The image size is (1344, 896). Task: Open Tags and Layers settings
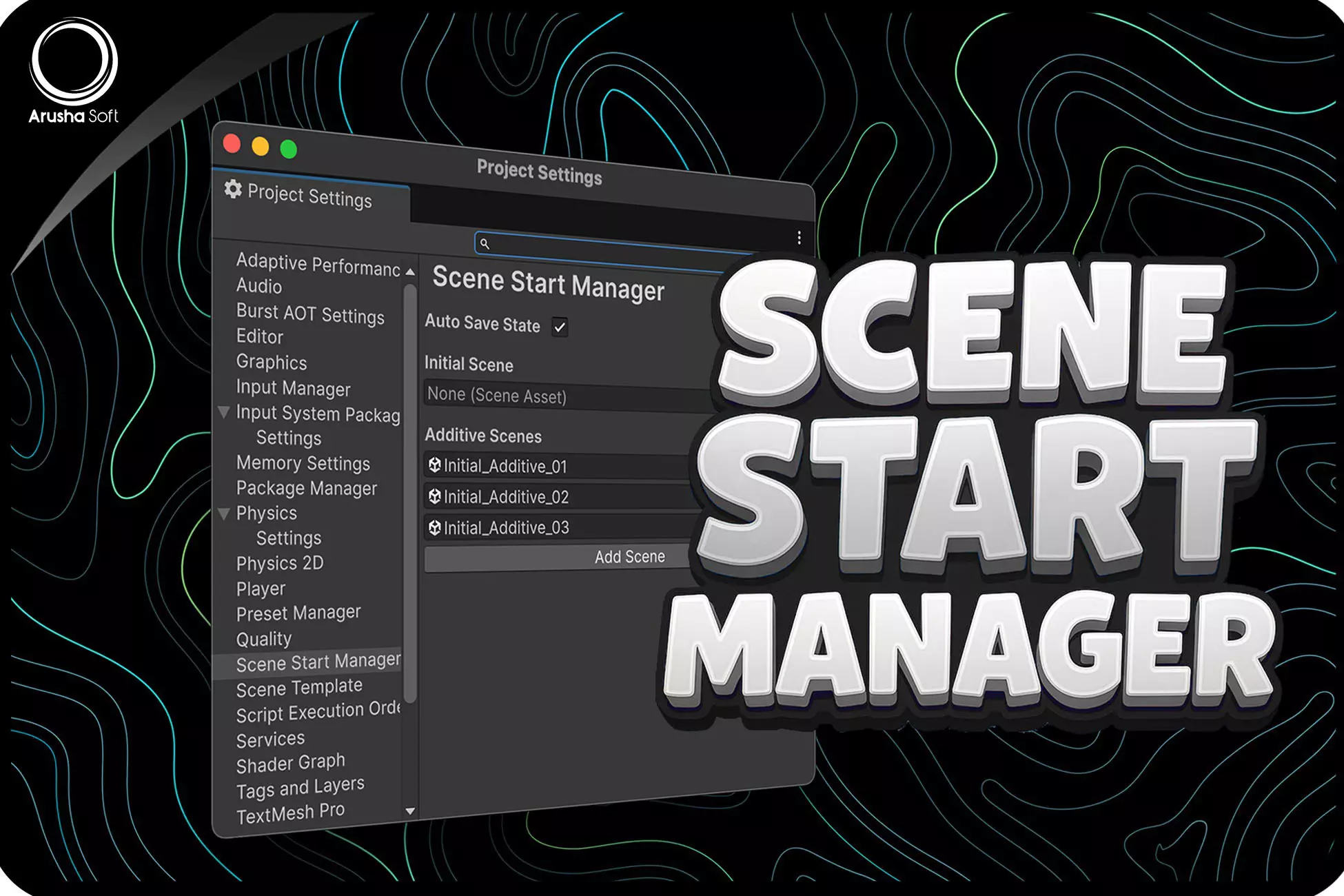pyautogui.click(x=300, y=788)
